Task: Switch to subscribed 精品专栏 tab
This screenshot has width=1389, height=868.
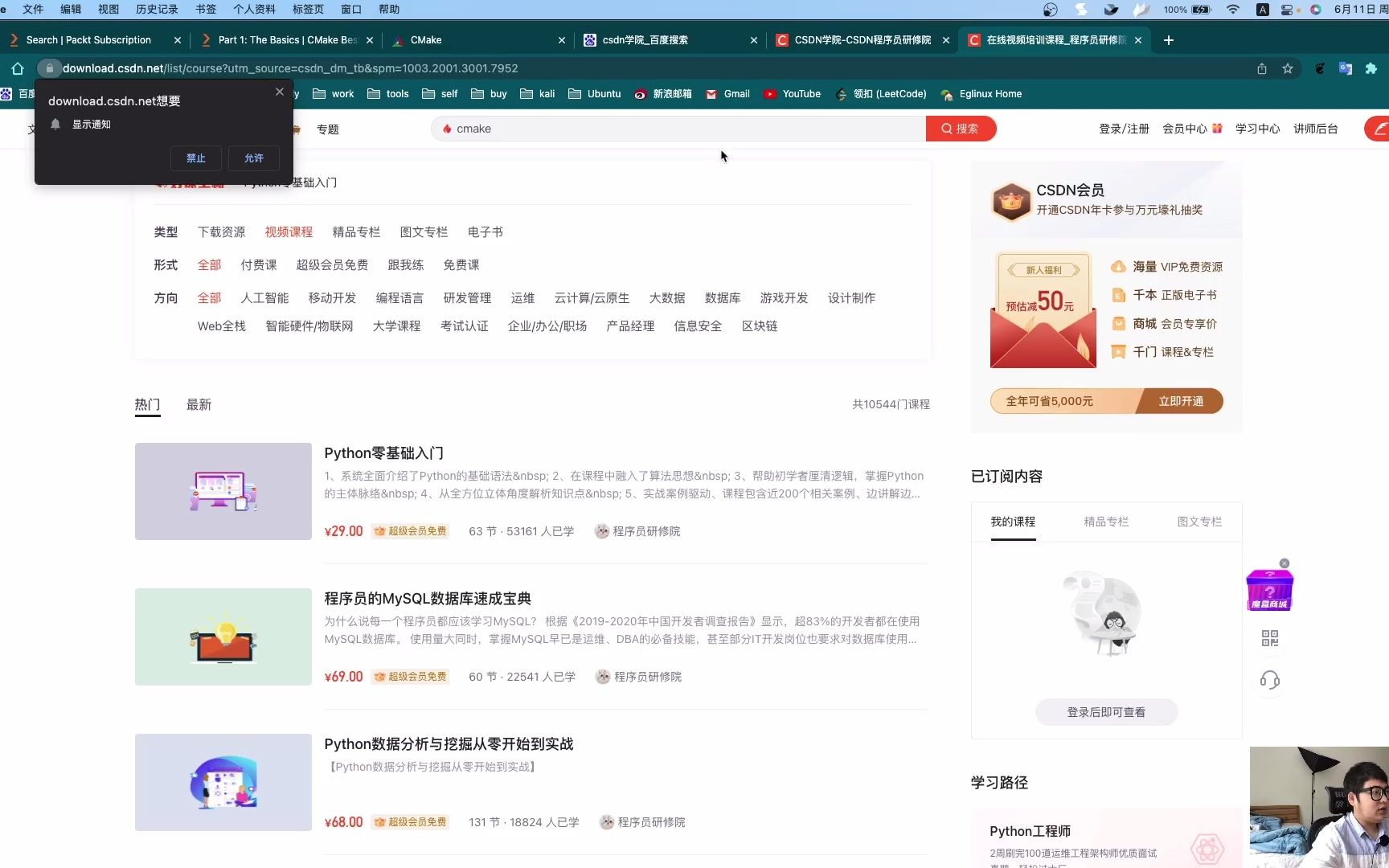Action: point(1106,522)
